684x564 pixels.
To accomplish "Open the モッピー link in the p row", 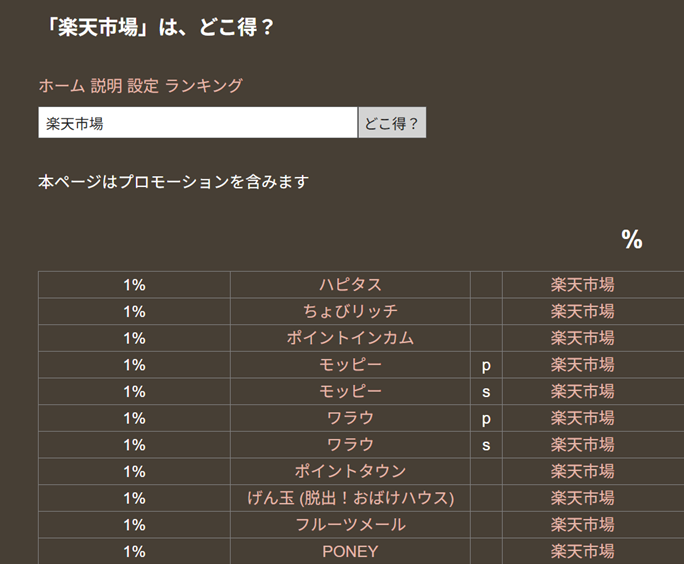I will 350,365.
